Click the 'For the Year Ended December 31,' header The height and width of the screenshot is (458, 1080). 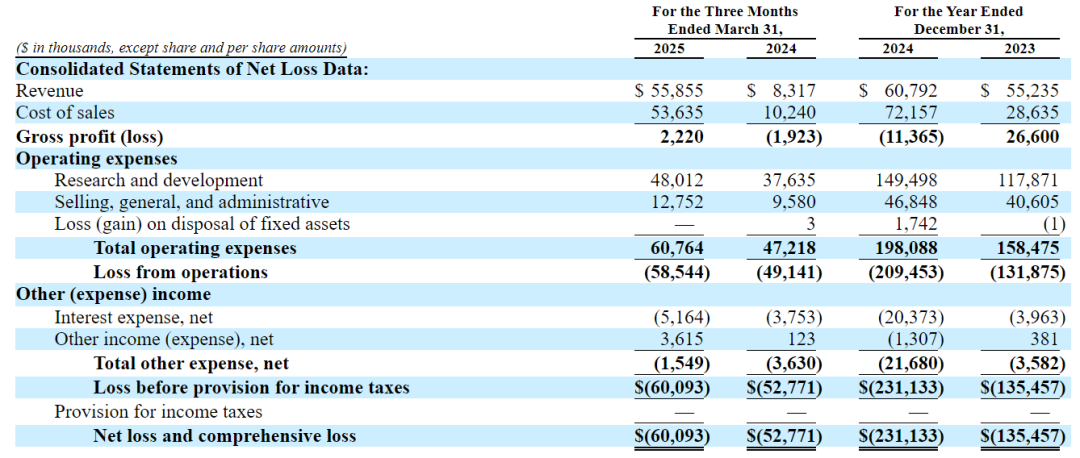tap(958, 21)
